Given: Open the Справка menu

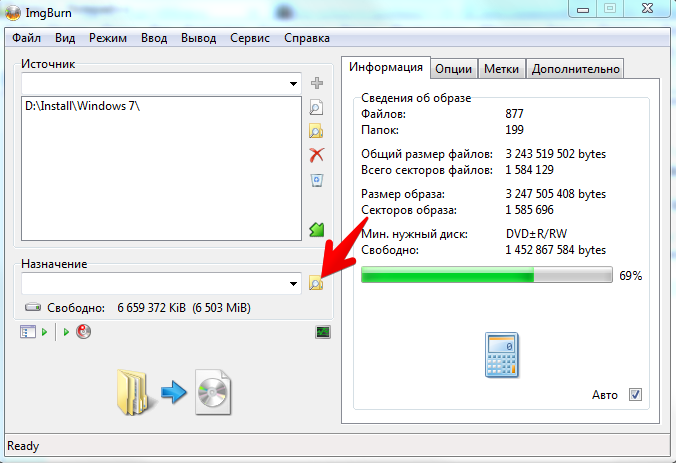Looking at the screenshot, I should point(307,38).
